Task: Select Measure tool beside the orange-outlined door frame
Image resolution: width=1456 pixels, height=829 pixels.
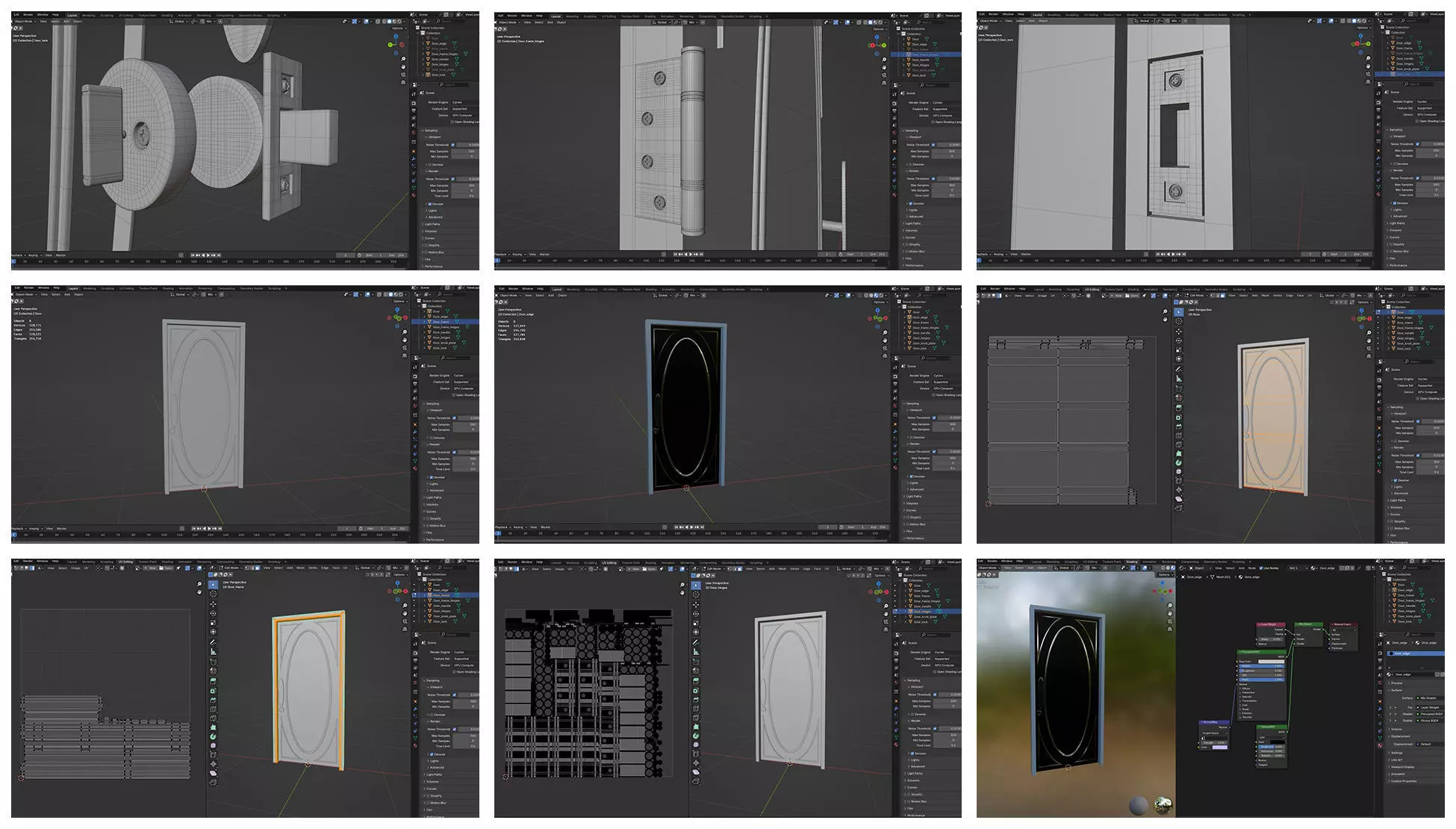Action: (x=213, y=651)
